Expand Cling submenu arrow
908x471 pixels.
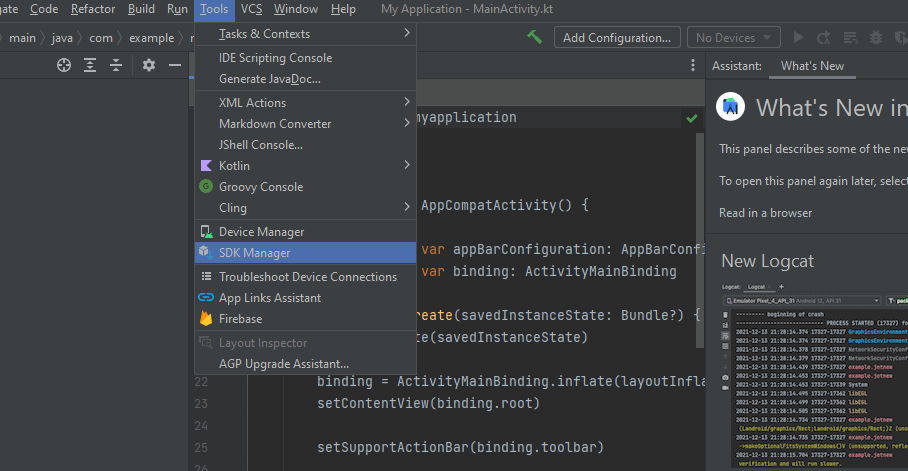407,207
